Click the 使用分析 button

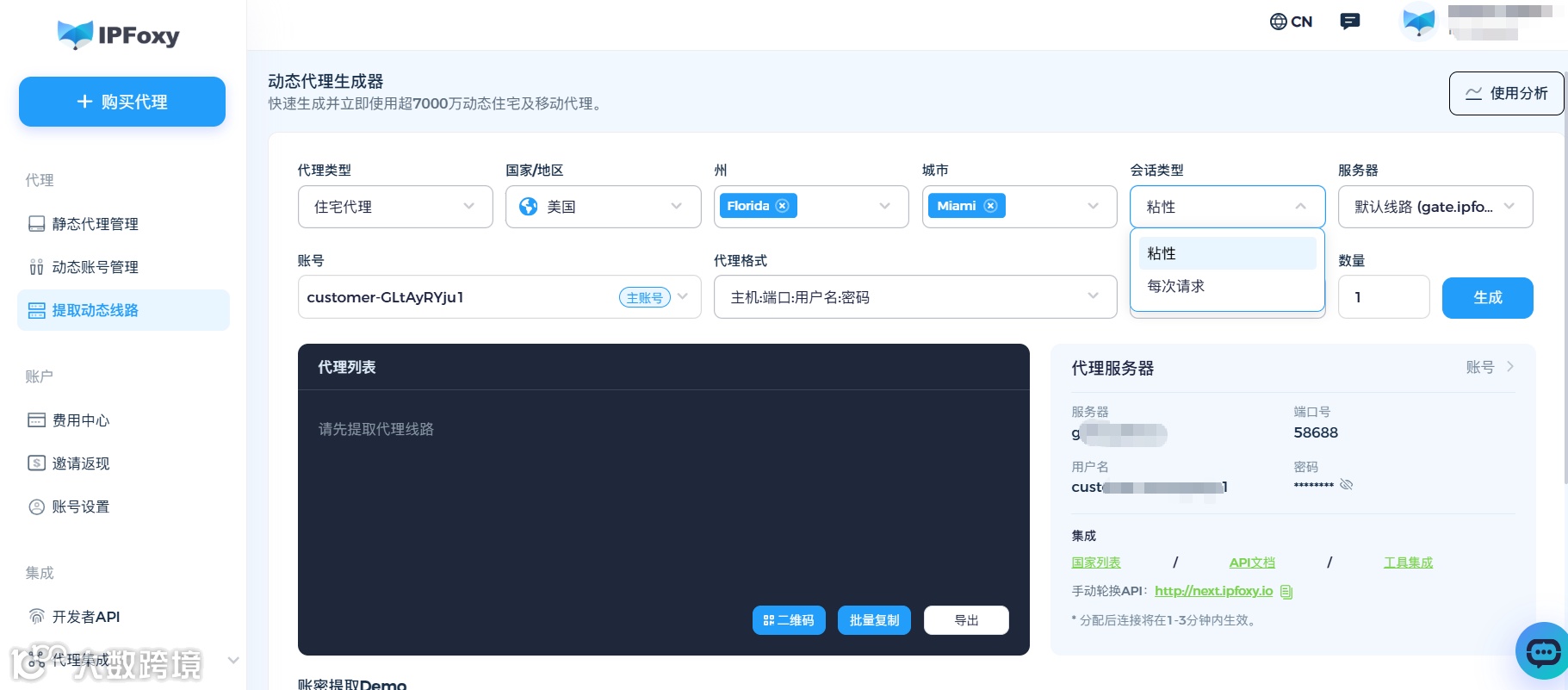pyautogui.click(x=1506, y=93)
